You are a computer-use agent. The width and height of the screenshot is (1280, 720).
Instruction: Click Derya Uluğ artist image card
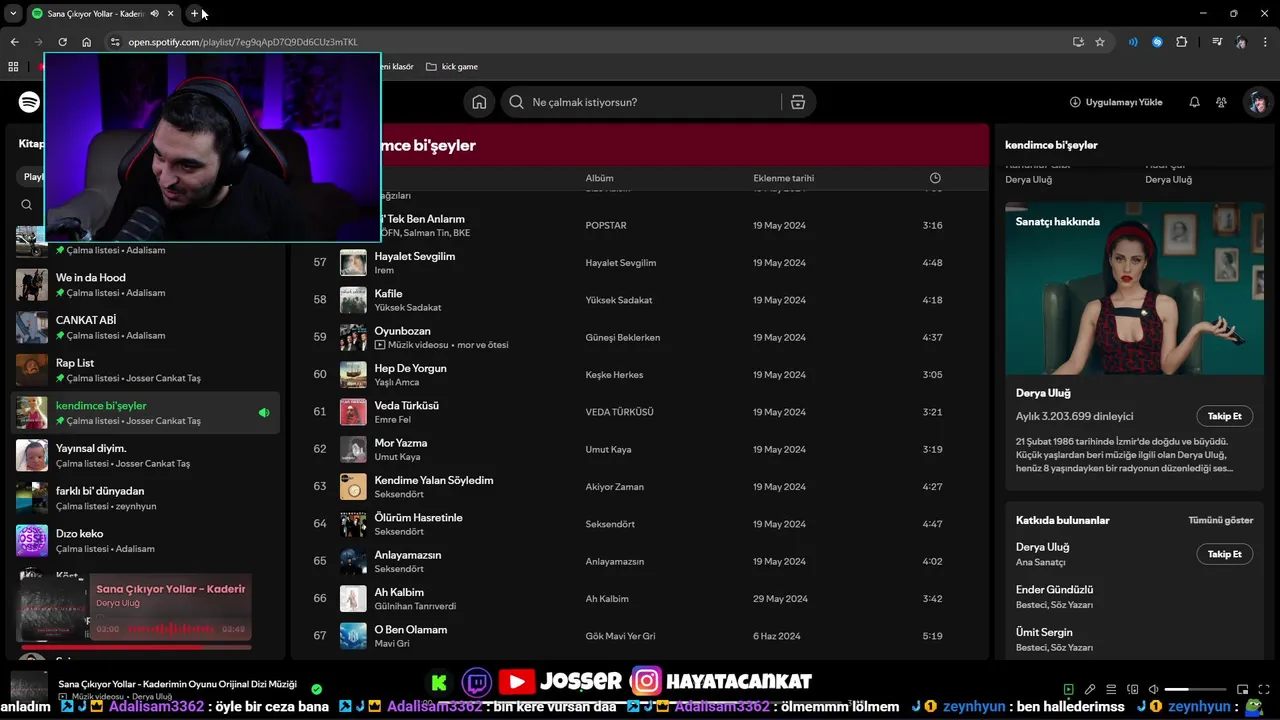tap(1134, 289)
